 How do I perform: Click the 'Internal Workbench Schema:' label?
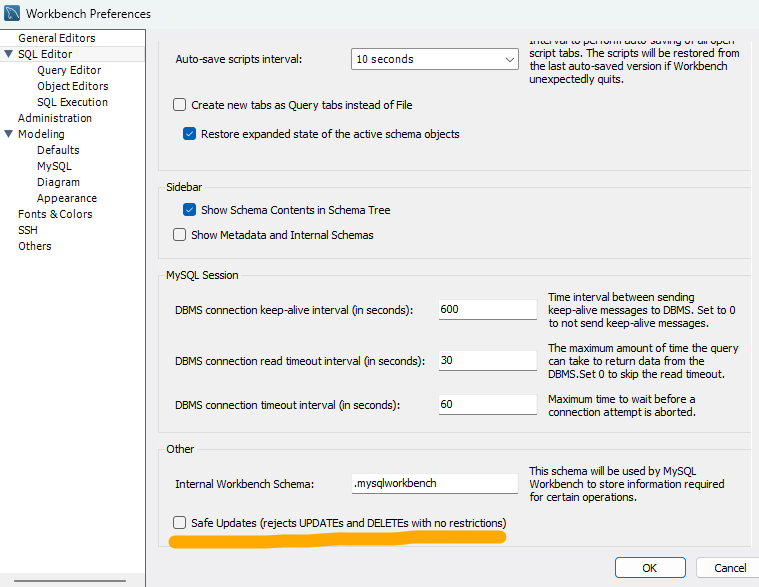pyautogui.click(x=244, y=484)
